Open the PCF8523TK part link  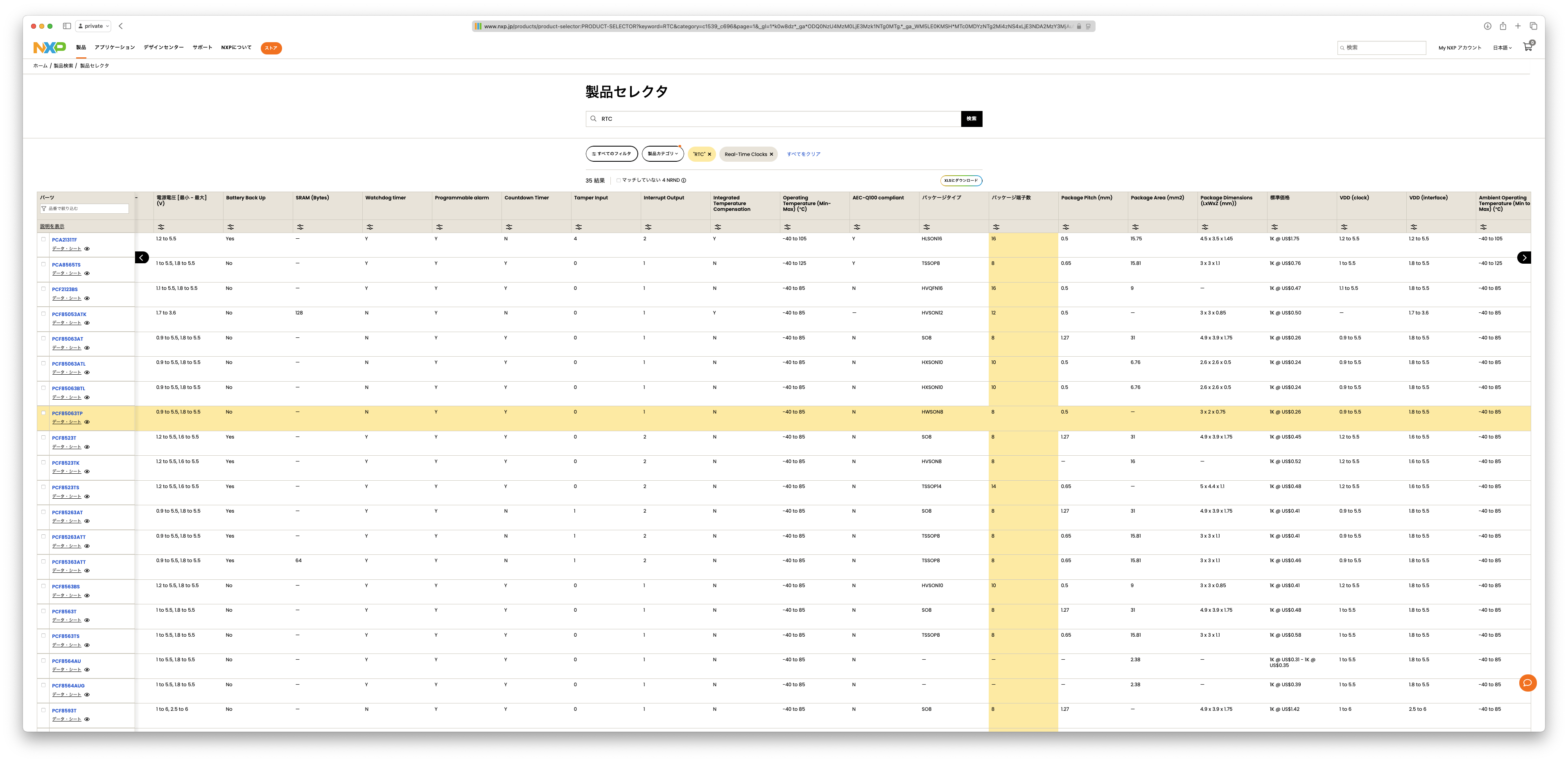click(x=65, y=463)
